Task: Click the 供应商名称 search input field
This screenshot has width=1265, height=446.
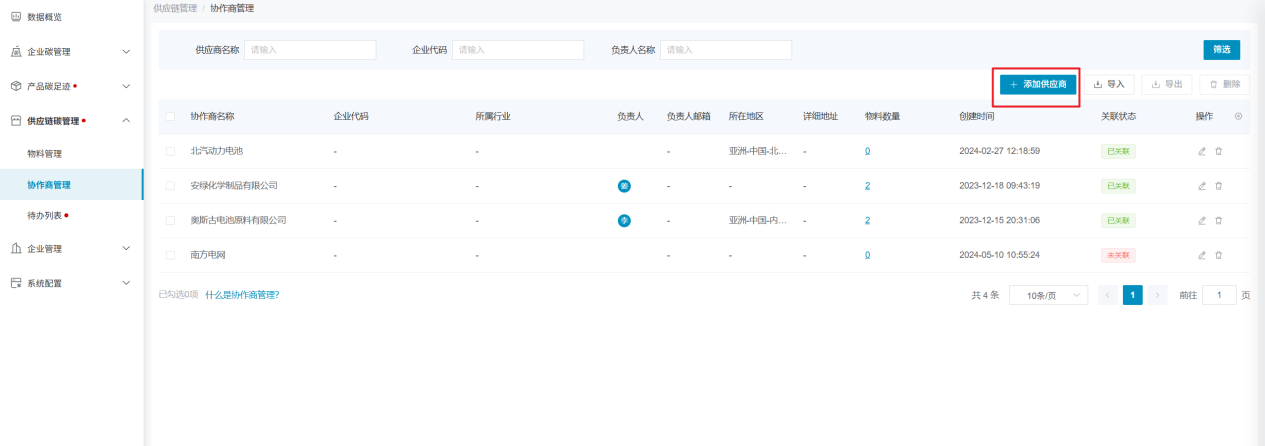Action: (x=310, y=50)
